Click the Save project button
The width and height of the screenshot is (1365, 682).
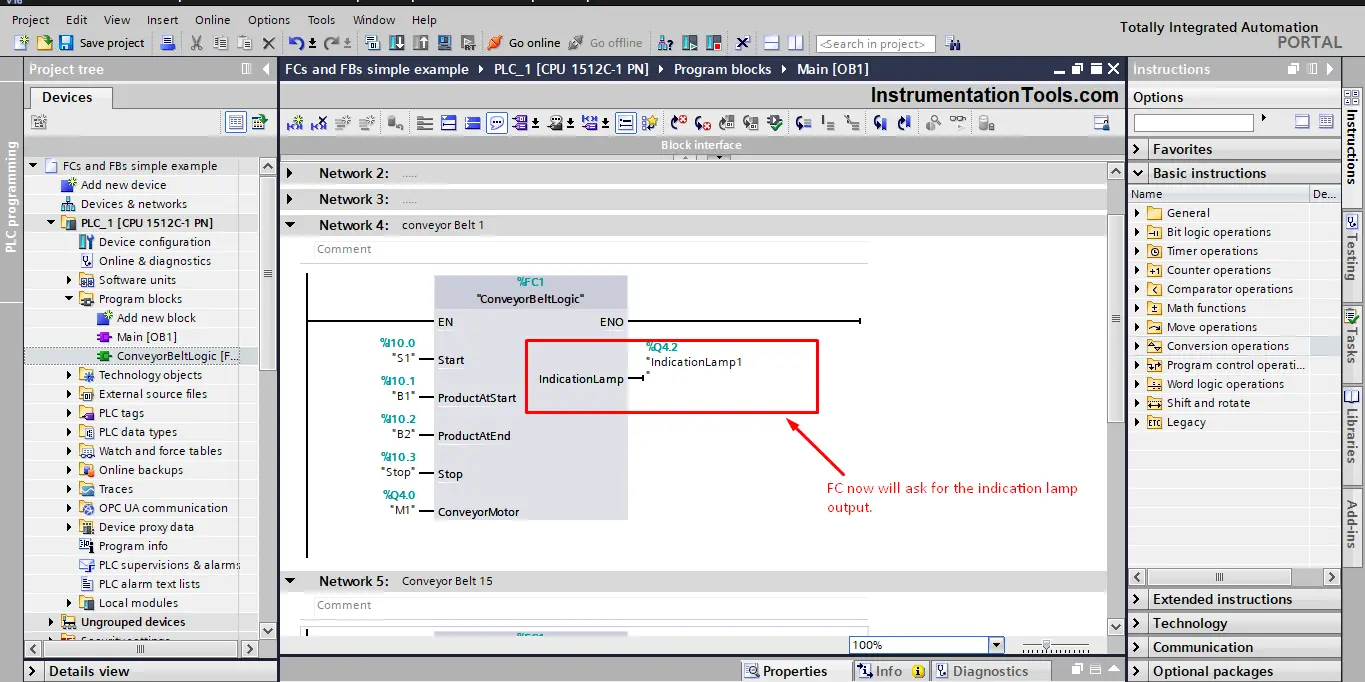(x=102, y=43)
